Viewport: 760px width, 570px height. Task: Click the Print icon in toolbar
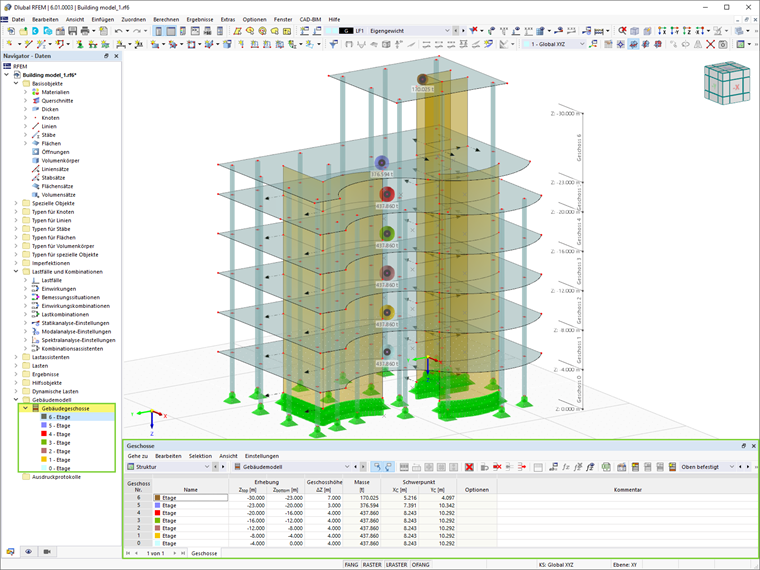[85, 31]
